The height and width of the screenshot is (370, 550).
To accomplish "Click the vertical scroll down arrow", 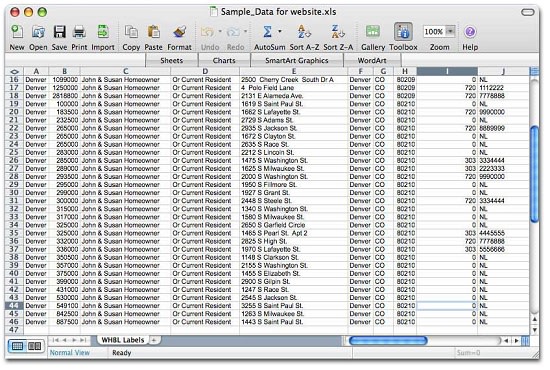I will coord(535,330).
